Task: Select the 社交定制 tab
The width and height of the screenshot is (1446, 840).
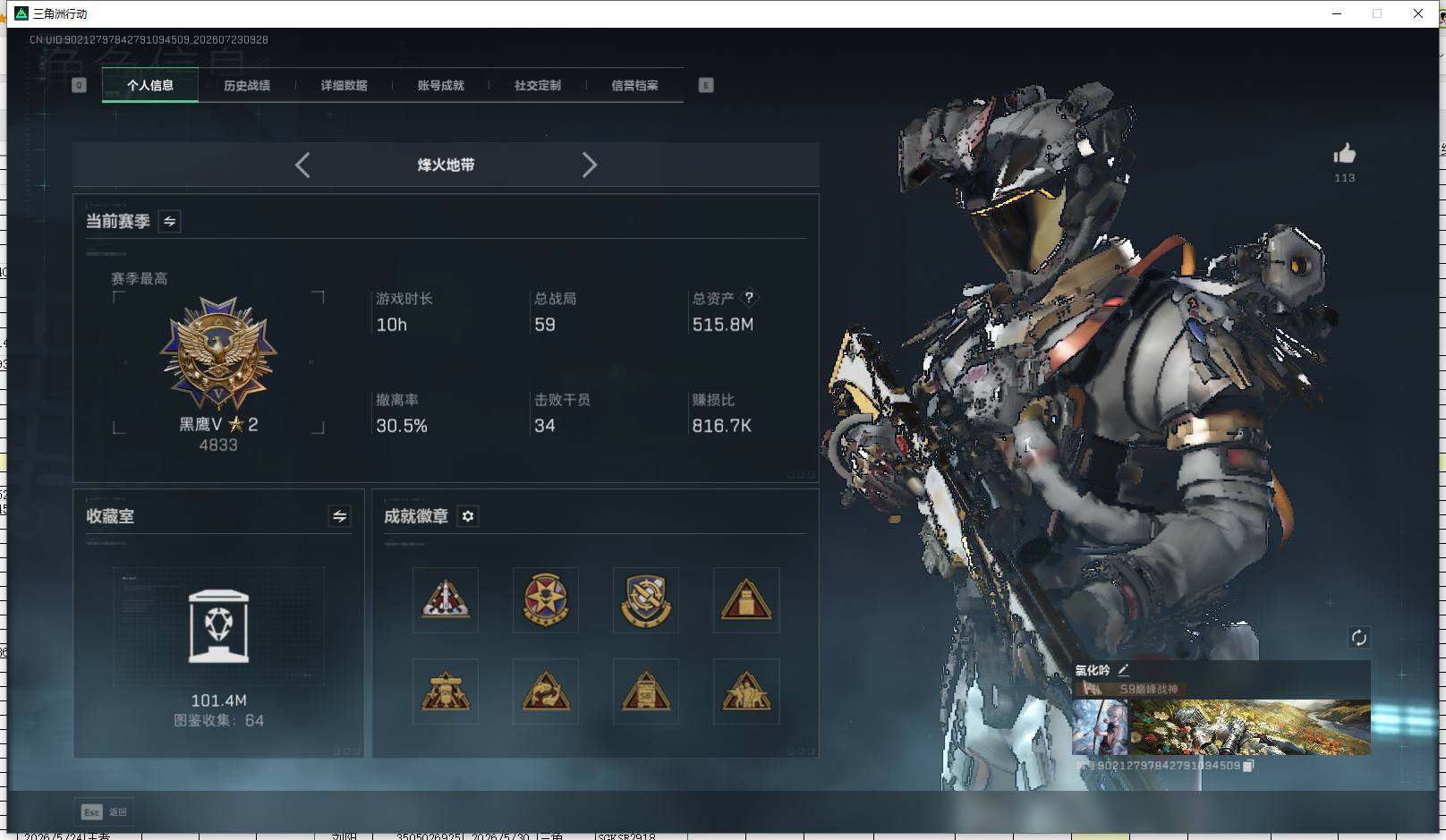Action: pyautogui.click(x=538, y=85)
